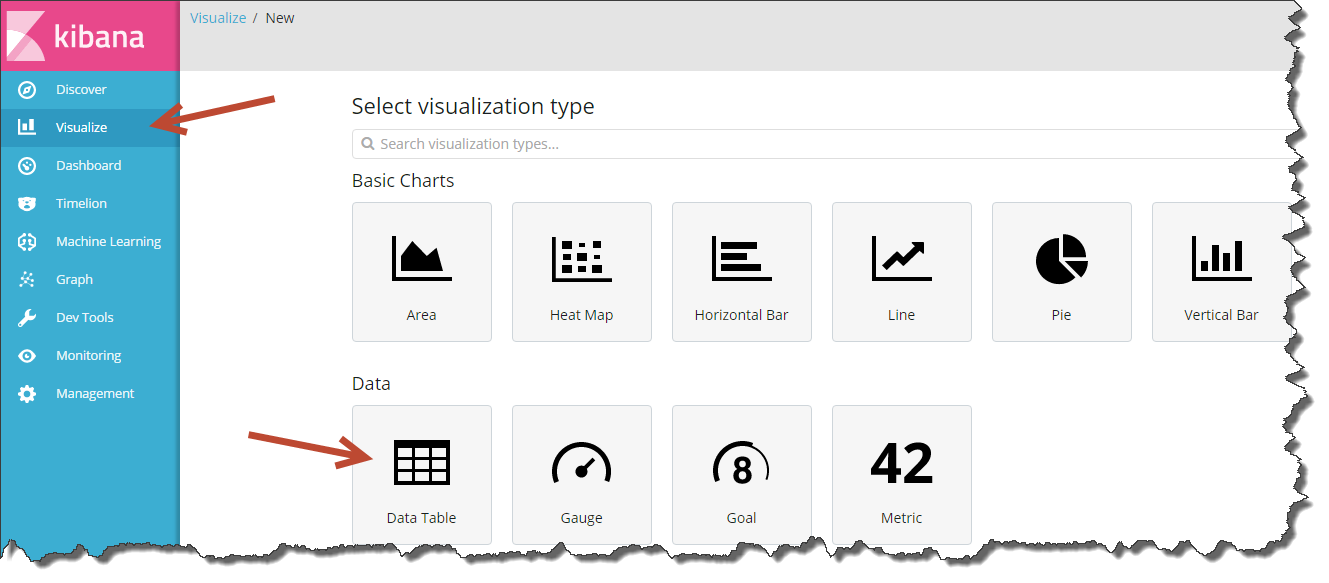1329x583 pixels.
Task: Click the Visualize breadcrumb link
Action: [x=218, y=18]
